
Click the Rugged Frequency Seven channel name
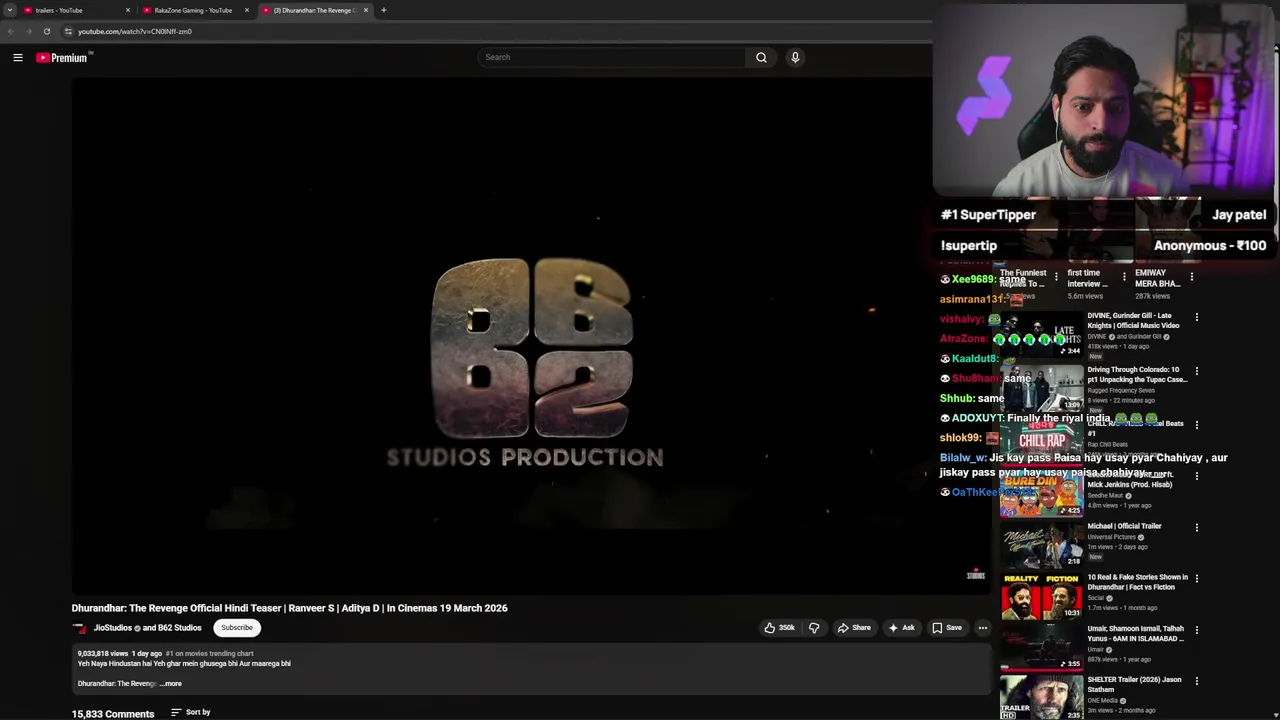pyautogui.click(x=1121, y=391)
